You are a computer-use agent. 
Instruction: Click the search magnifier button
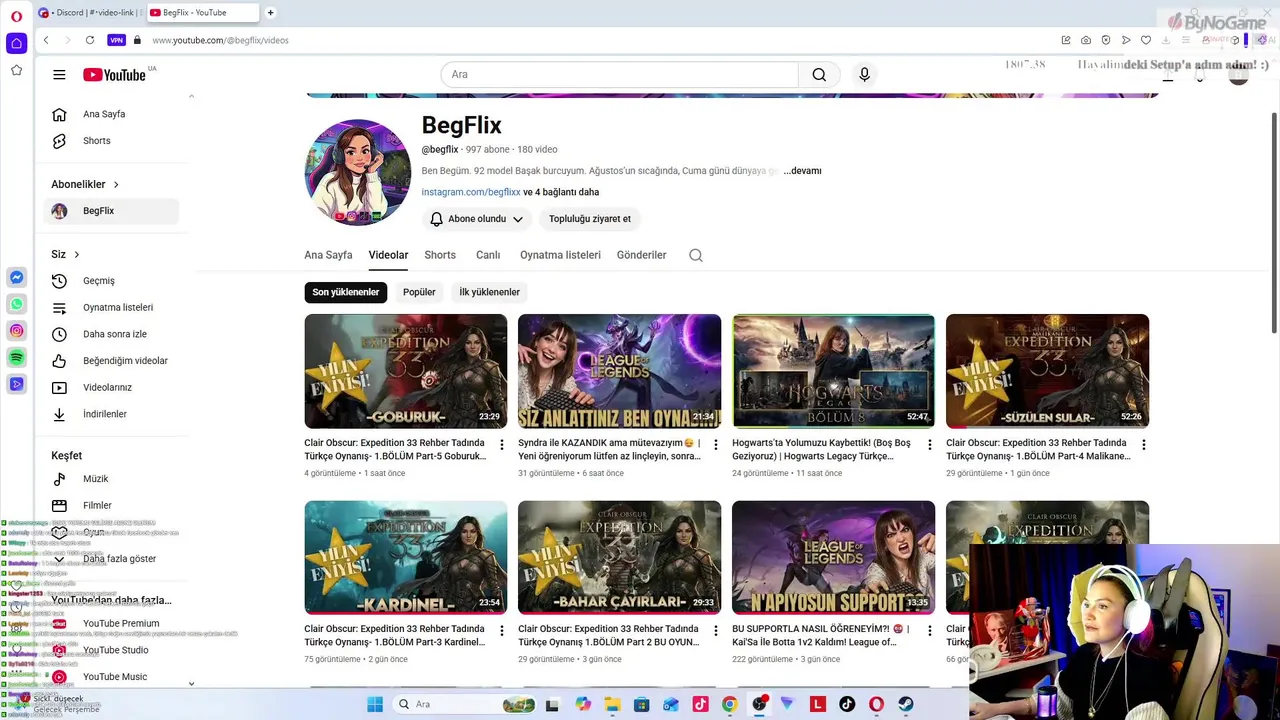pyautogui.click(x=819, y=75)
